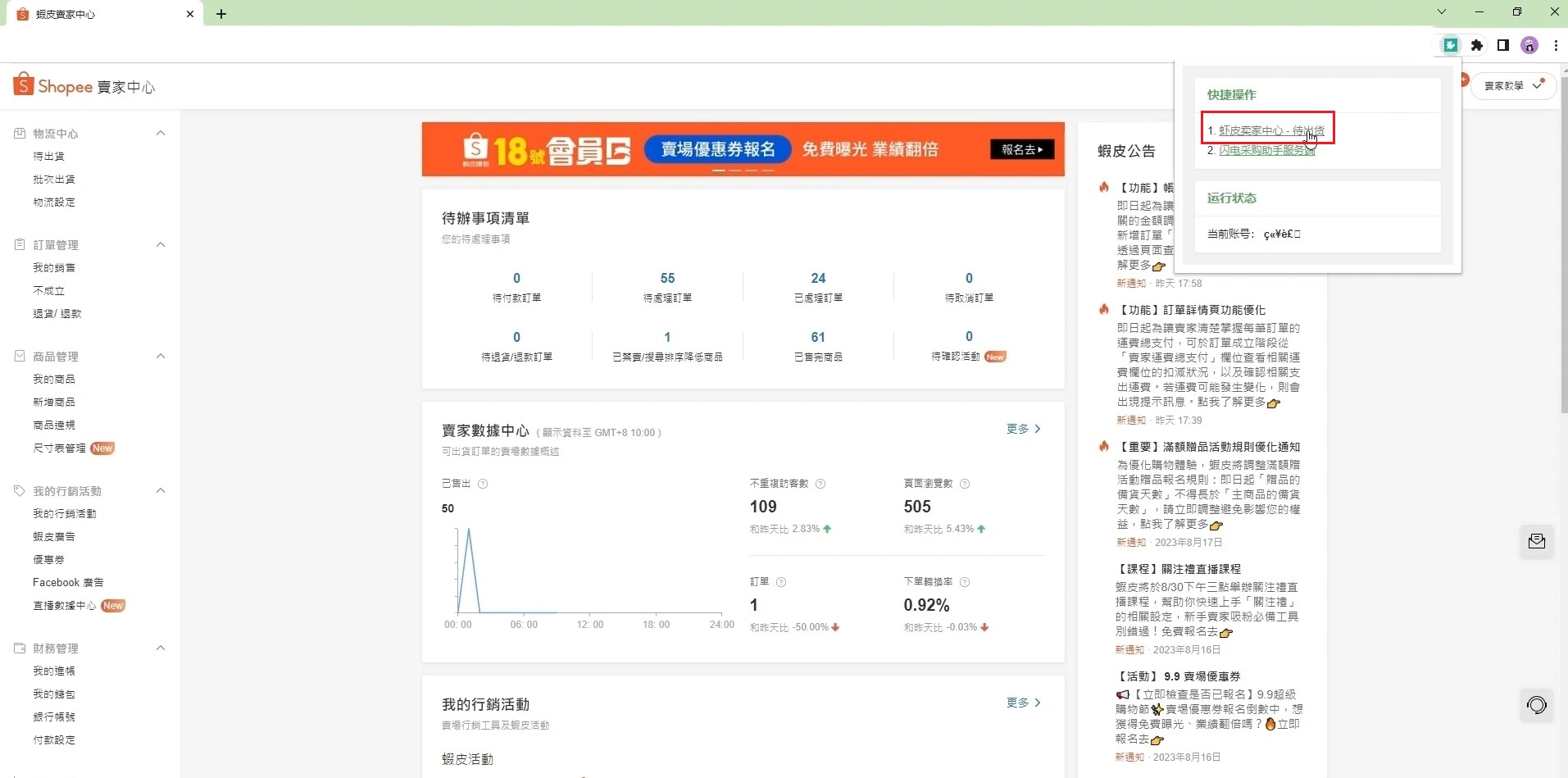The width and height of the screenshot is (1568, 778).
Task: Click the fire icon beside 訂單詳情頁功能優化 notice
Action: [1104, 309]
